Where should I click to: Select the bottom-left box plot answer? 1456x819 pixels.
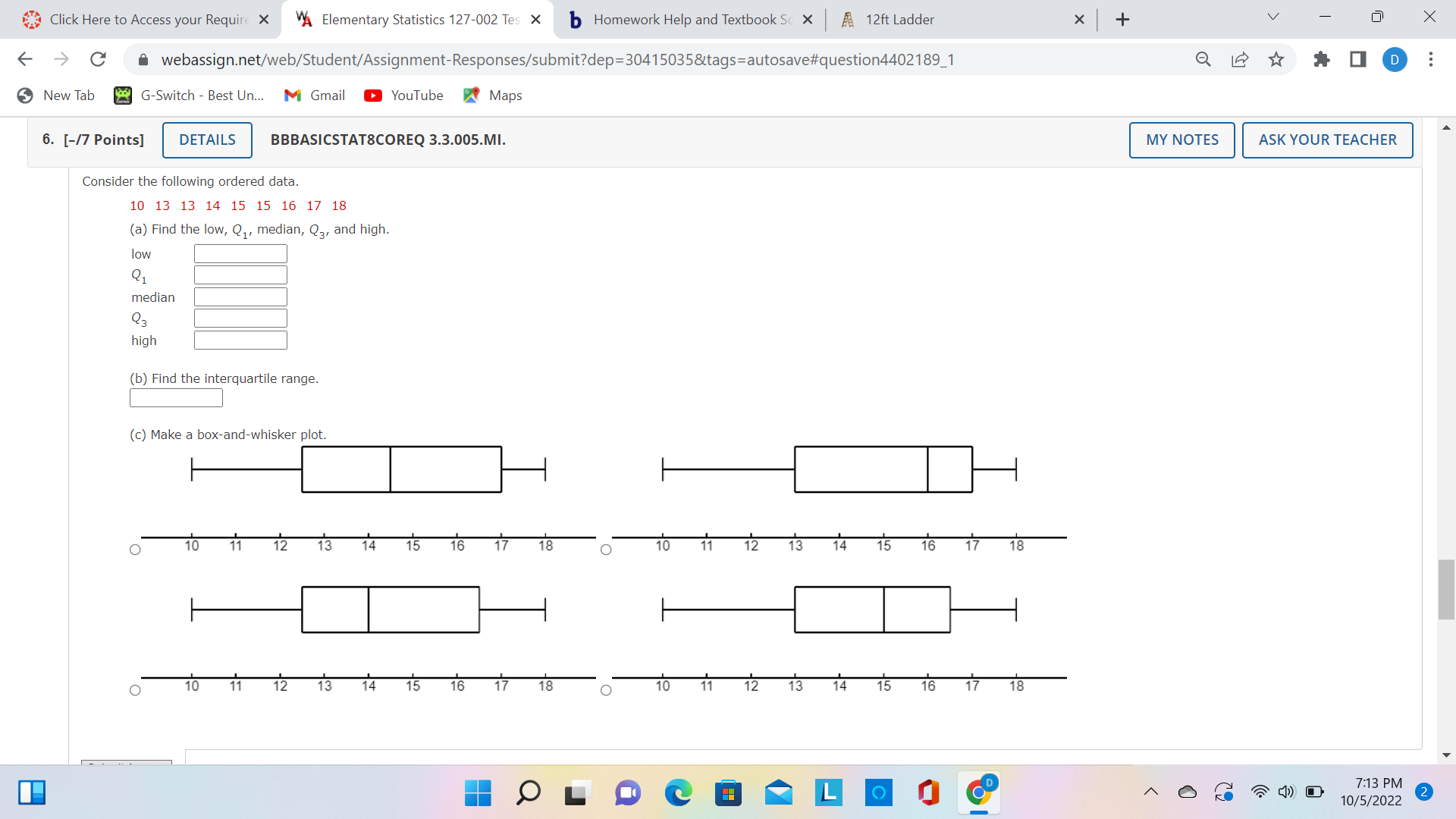pos(135,689)
